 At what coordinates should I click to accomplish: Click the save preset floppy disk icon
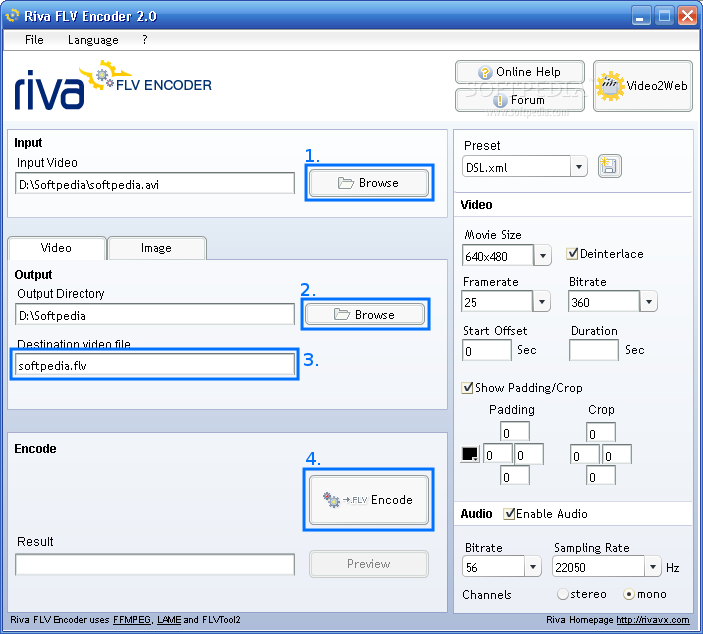(x=609, y=166)
